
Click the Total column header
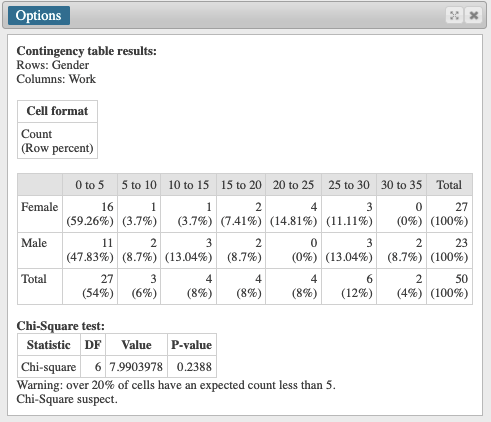pos(449,184)
